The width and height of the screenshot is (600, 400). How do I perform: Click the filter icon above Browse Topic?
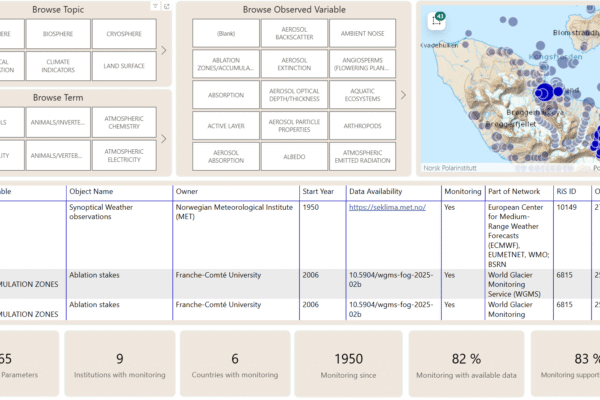pos(153,6)
